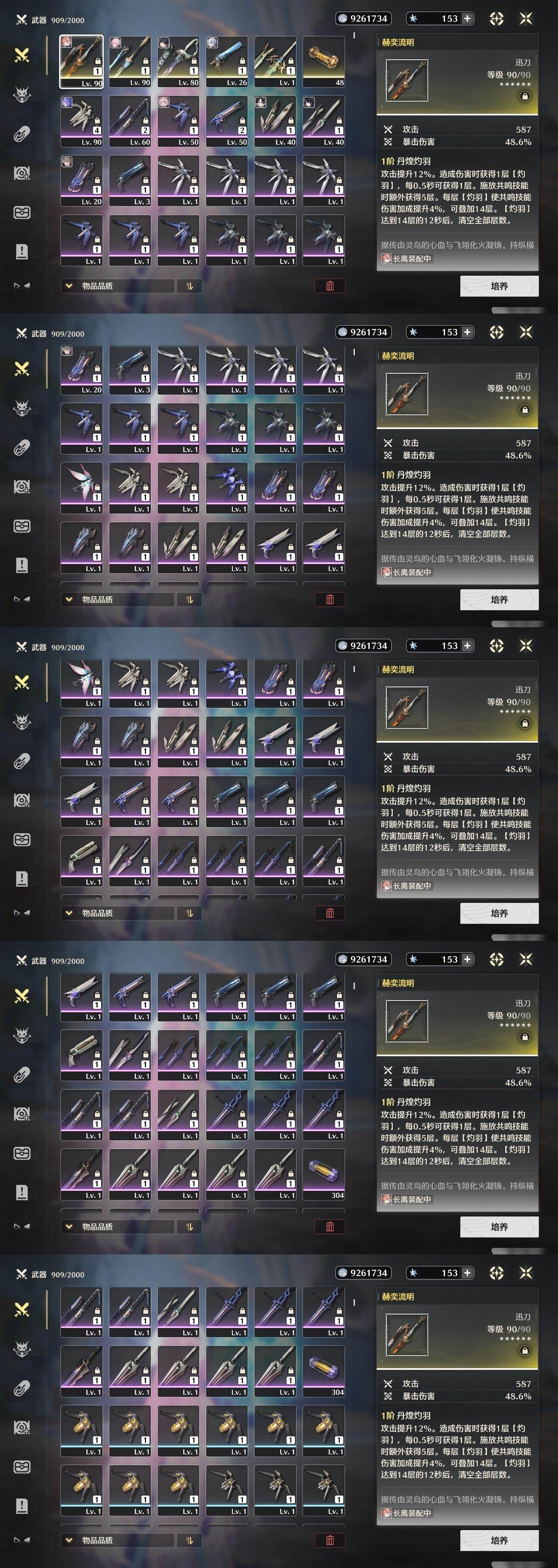Click the topmost inventory scrollbar handle
558x1568 pixels.
pyautogui.click(x=354, y=35)
